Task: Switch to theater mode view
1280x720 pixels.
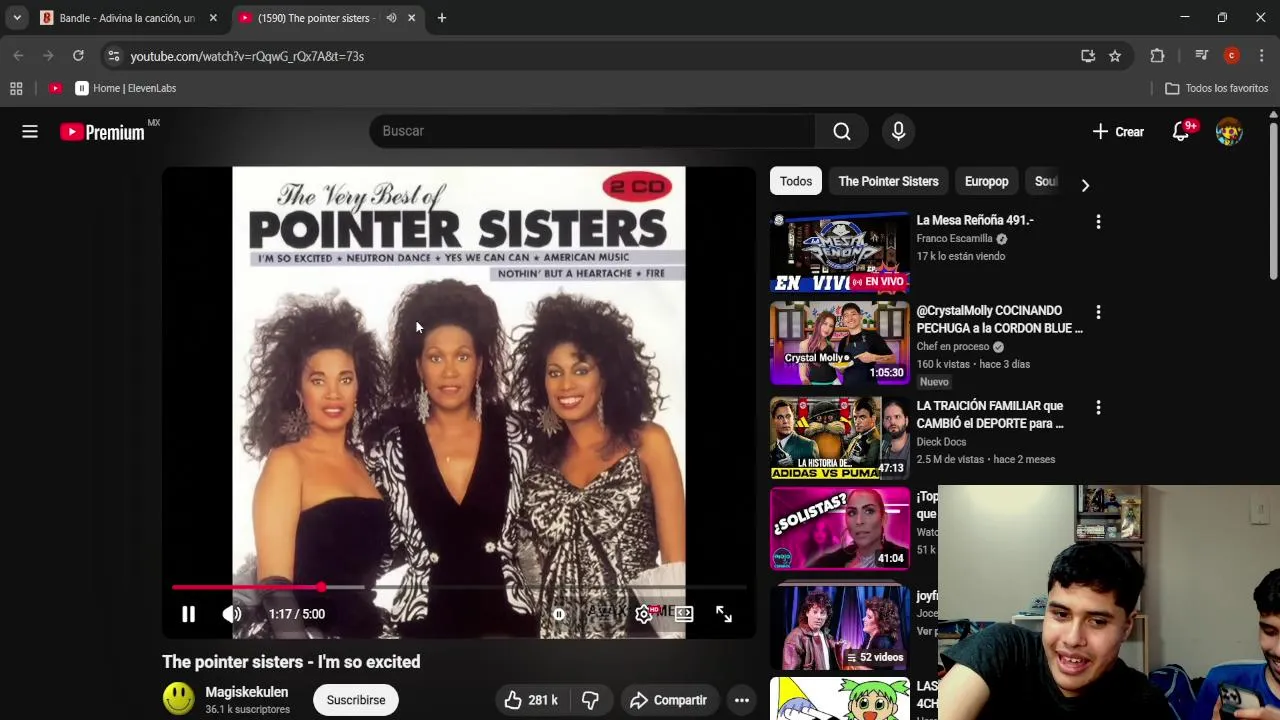Action: point(684,614)
